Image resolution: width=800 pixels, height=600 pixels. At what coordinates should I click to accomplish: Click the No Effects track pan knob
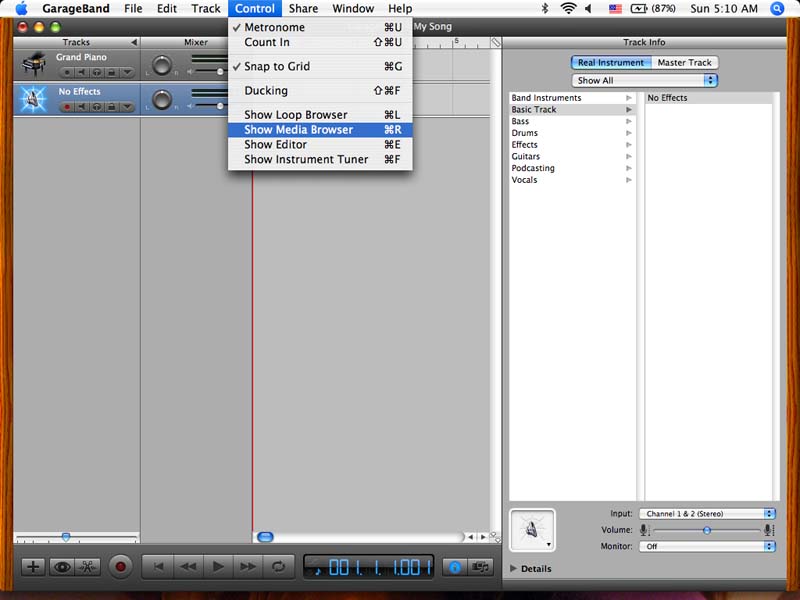click(x=162, y=99)
